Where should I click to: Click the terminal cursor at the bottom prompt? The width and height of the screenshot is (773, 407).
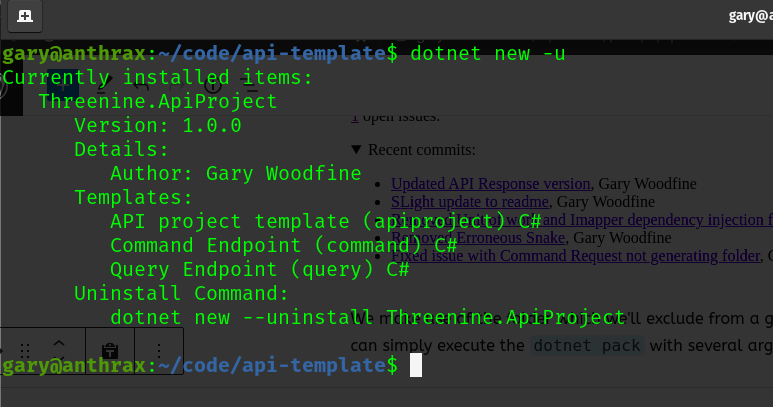pyautogui.click(x=416, y=365)
